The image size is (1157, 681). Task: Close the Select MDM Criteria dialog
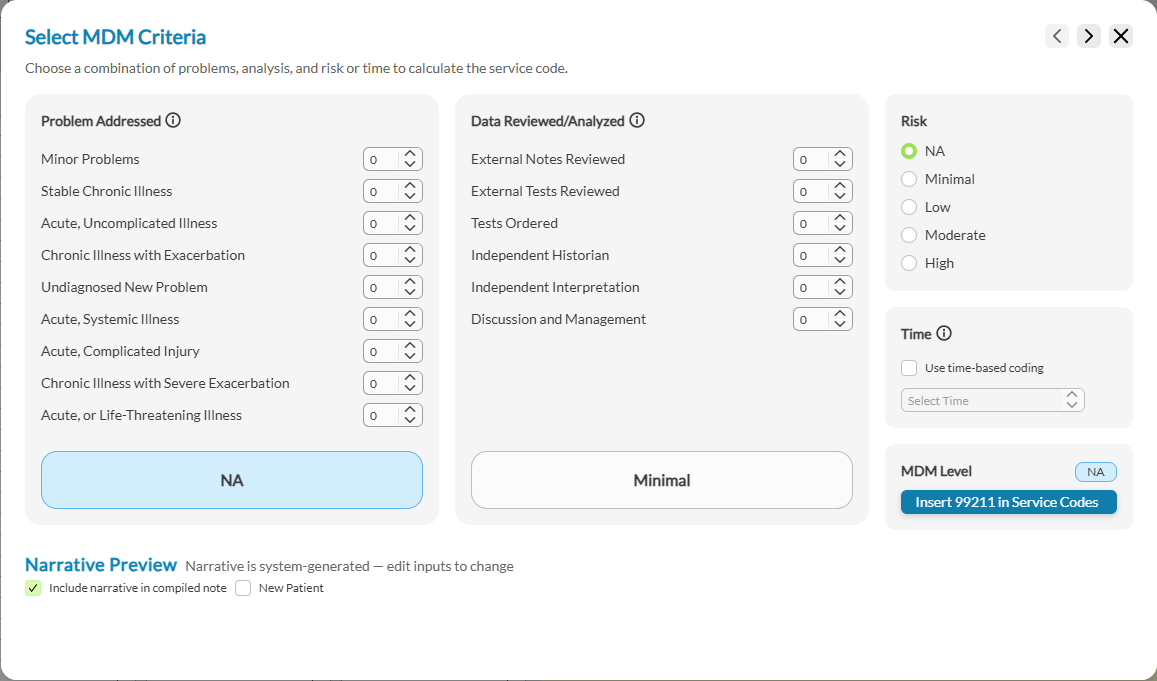click(x=1120, y=35)
